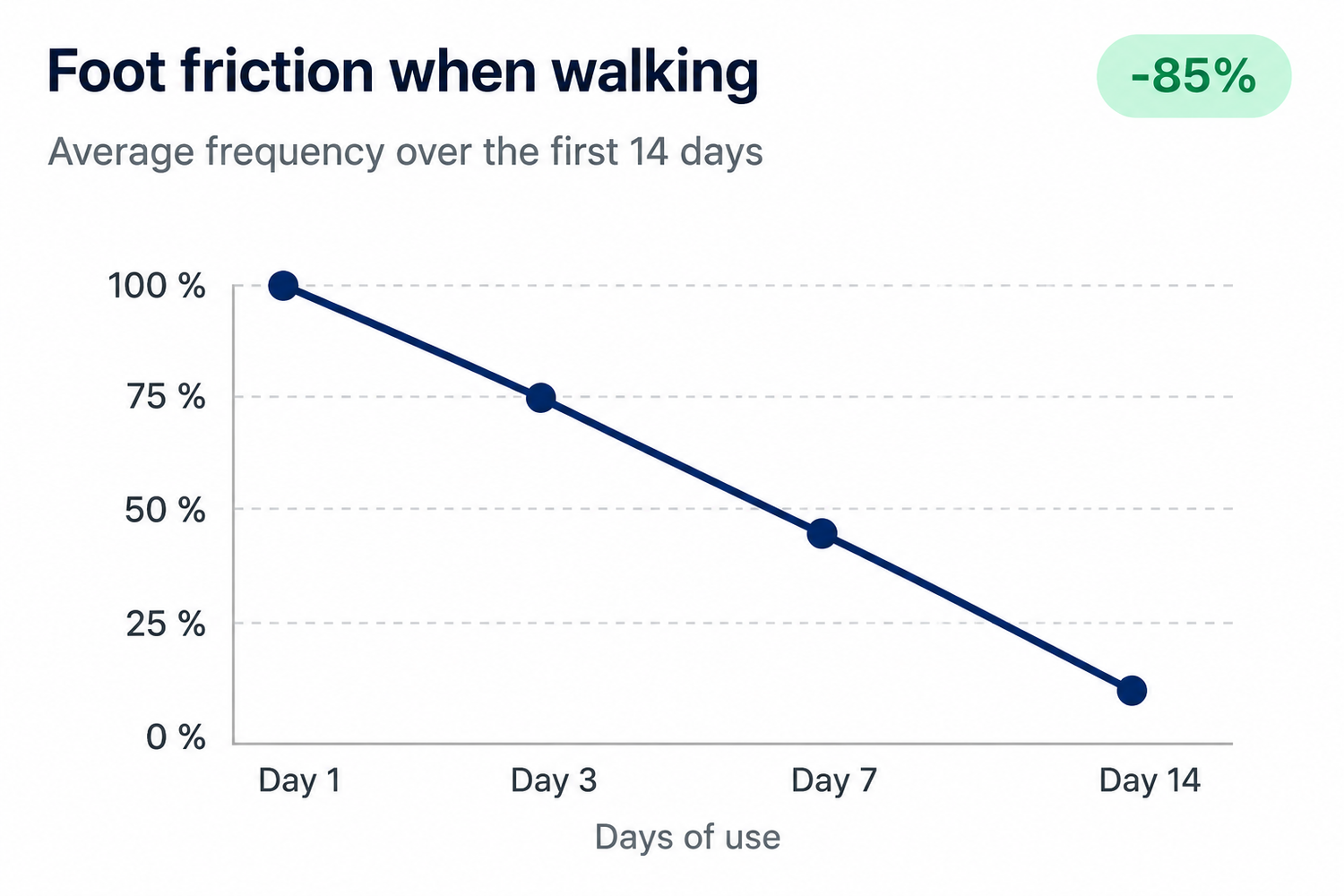Viewport: 1344px width, 896px height.
Task: Click the Day 1 data point
Action: (283, 286)
